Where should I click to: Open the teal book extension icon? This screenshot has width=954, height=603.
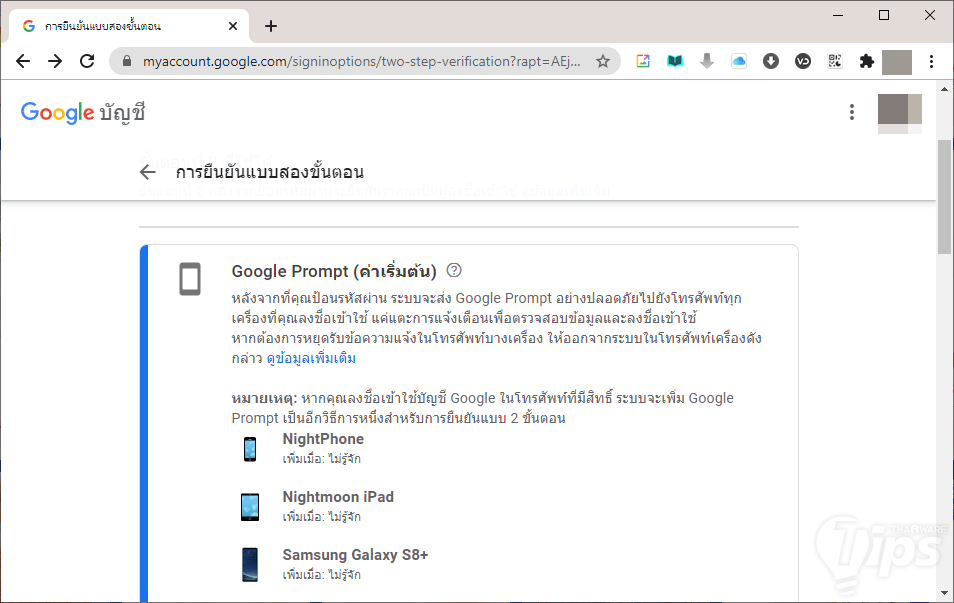pyautogui.click(x=675, y=61)
